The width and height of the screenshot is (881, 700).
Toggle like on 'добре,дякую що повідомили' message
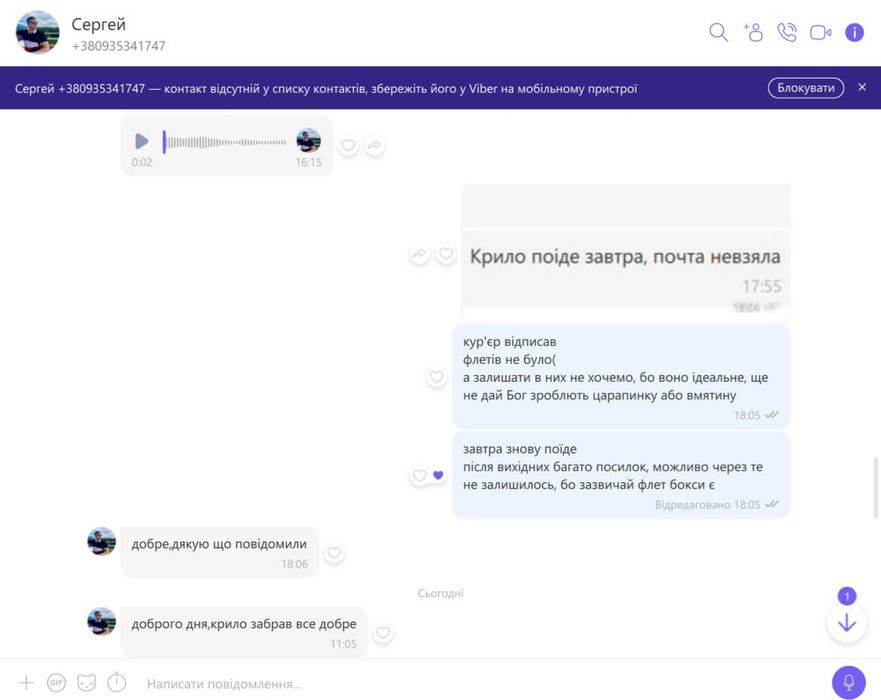click(334, 553)
